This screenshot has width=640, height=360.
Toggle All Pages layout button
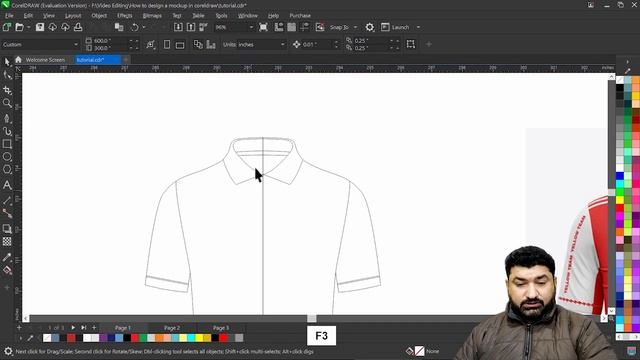tap(198, 44)
